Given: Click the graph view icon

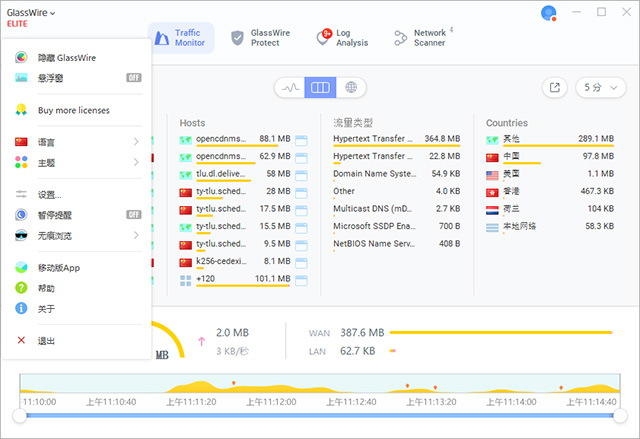Looking at the screenshot, I should click(291, 88).
